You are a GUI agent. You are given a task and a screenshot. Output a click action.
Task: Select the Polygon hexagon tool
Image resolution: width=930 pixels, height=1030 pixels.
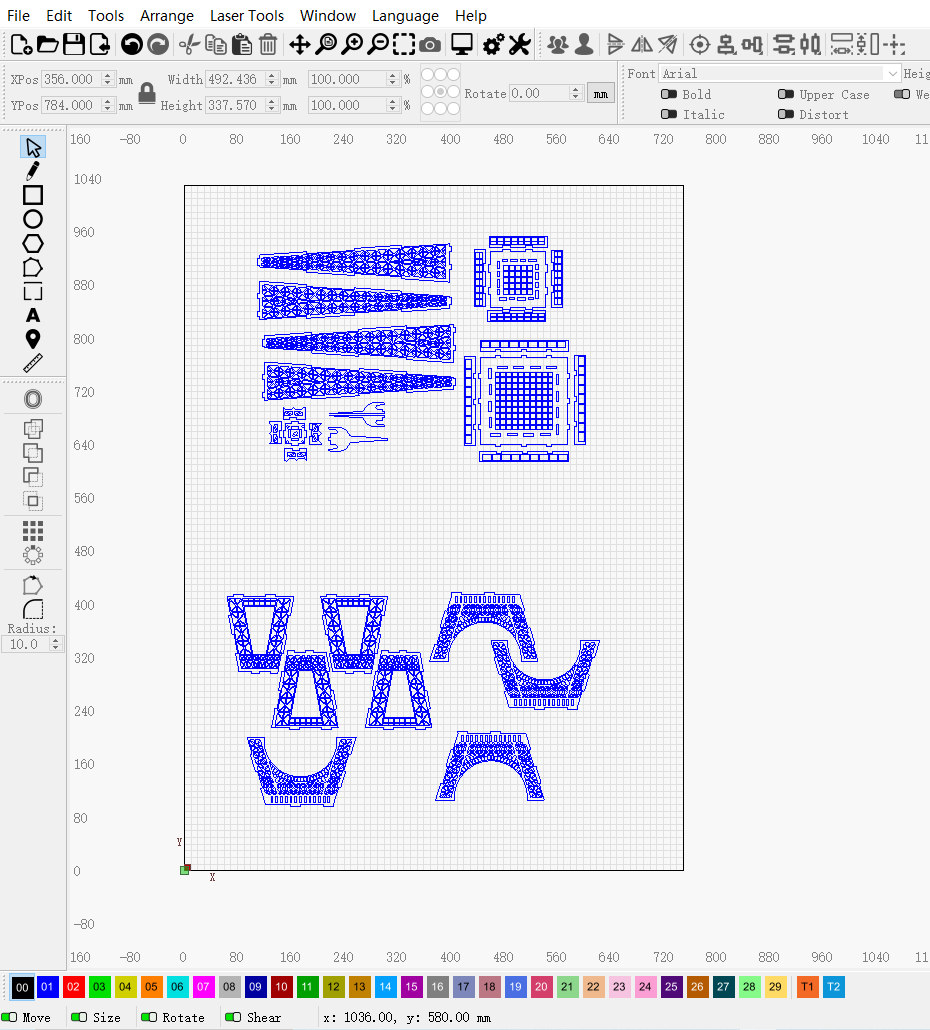33,244
